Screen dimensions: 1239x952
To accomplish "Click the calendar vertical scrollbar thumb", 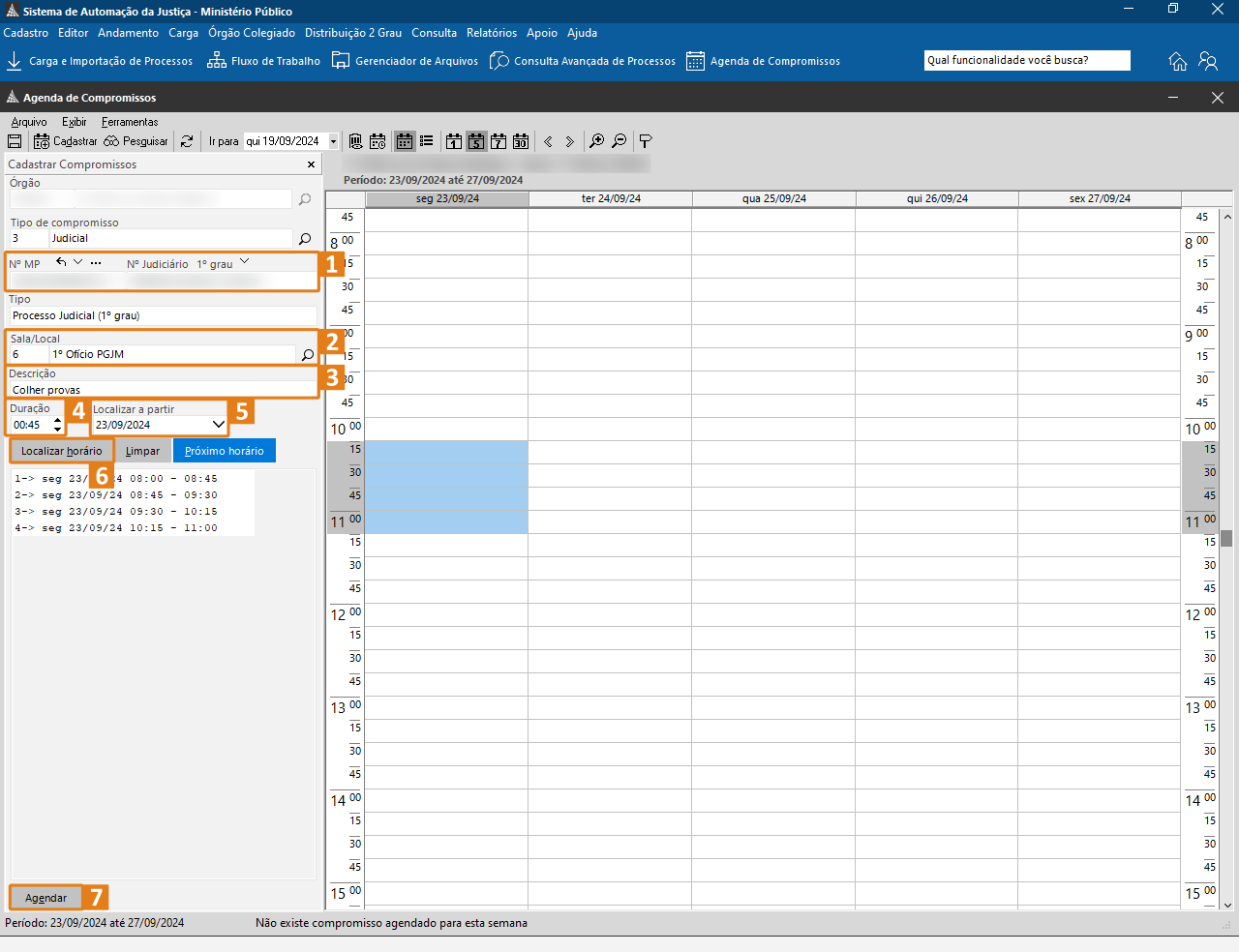I will pos(1226,538).
